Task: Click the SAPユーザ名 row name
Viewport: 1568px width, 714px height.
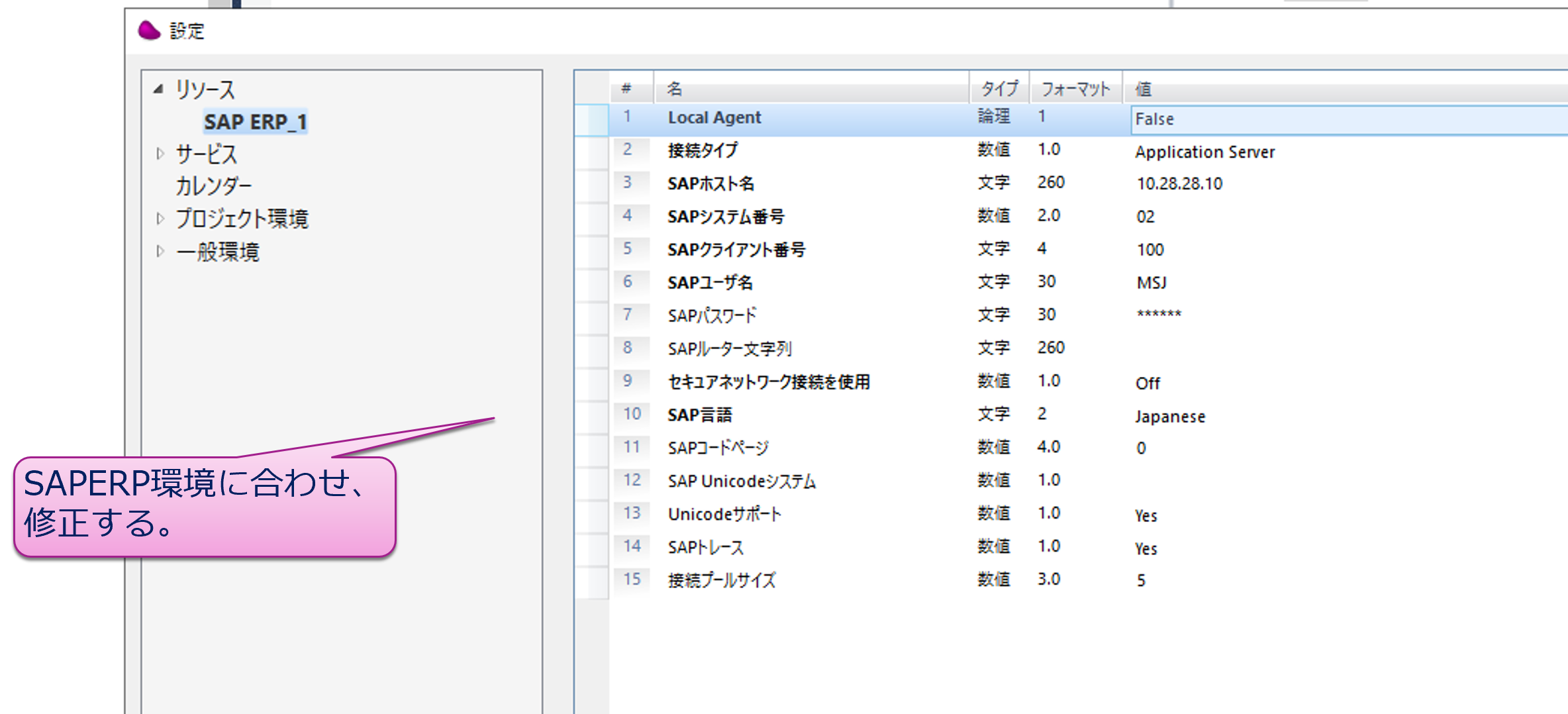Action: coord(710,283)
